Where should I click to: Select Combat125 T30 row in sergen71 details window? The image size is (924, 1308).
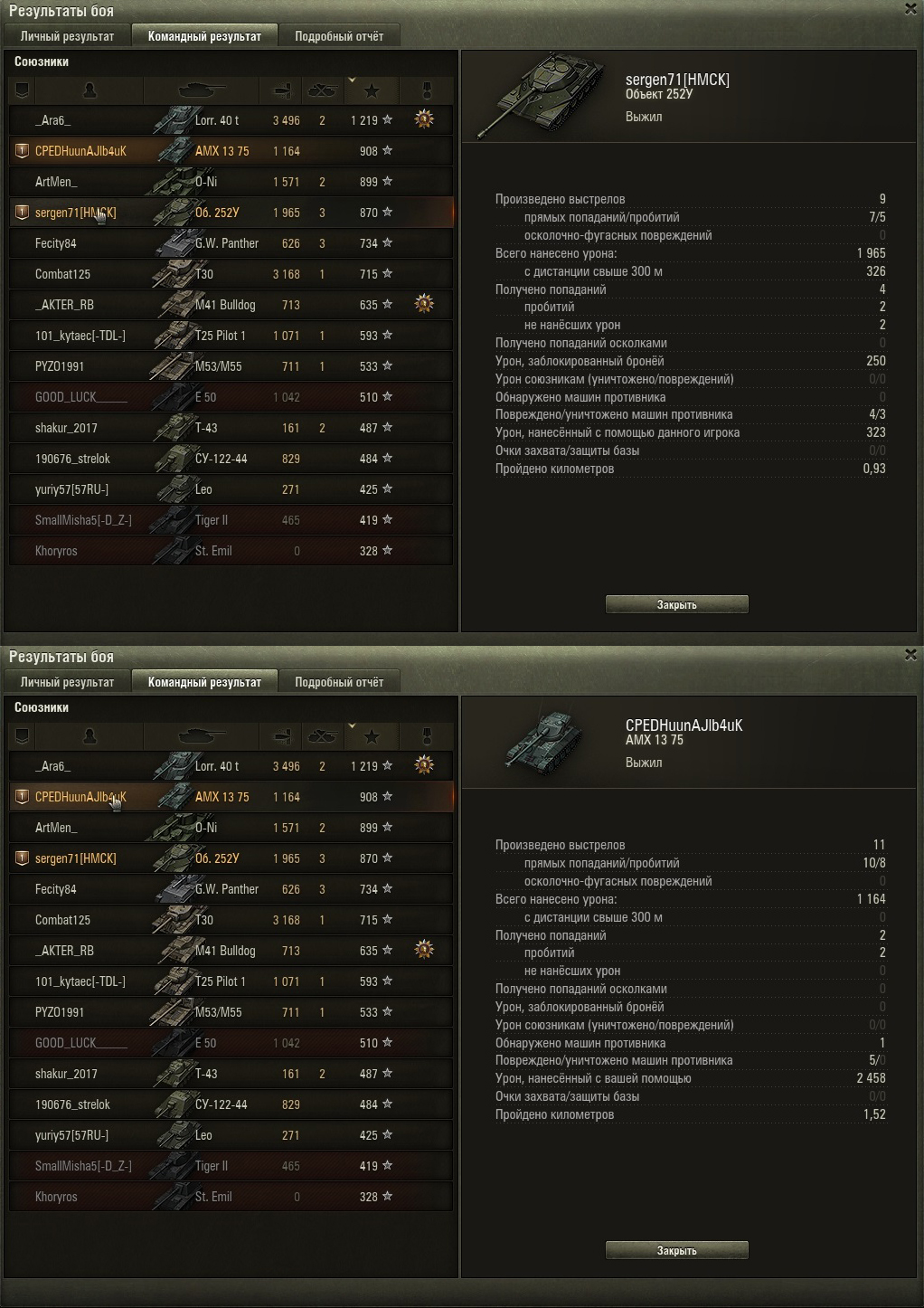[231, 274]
